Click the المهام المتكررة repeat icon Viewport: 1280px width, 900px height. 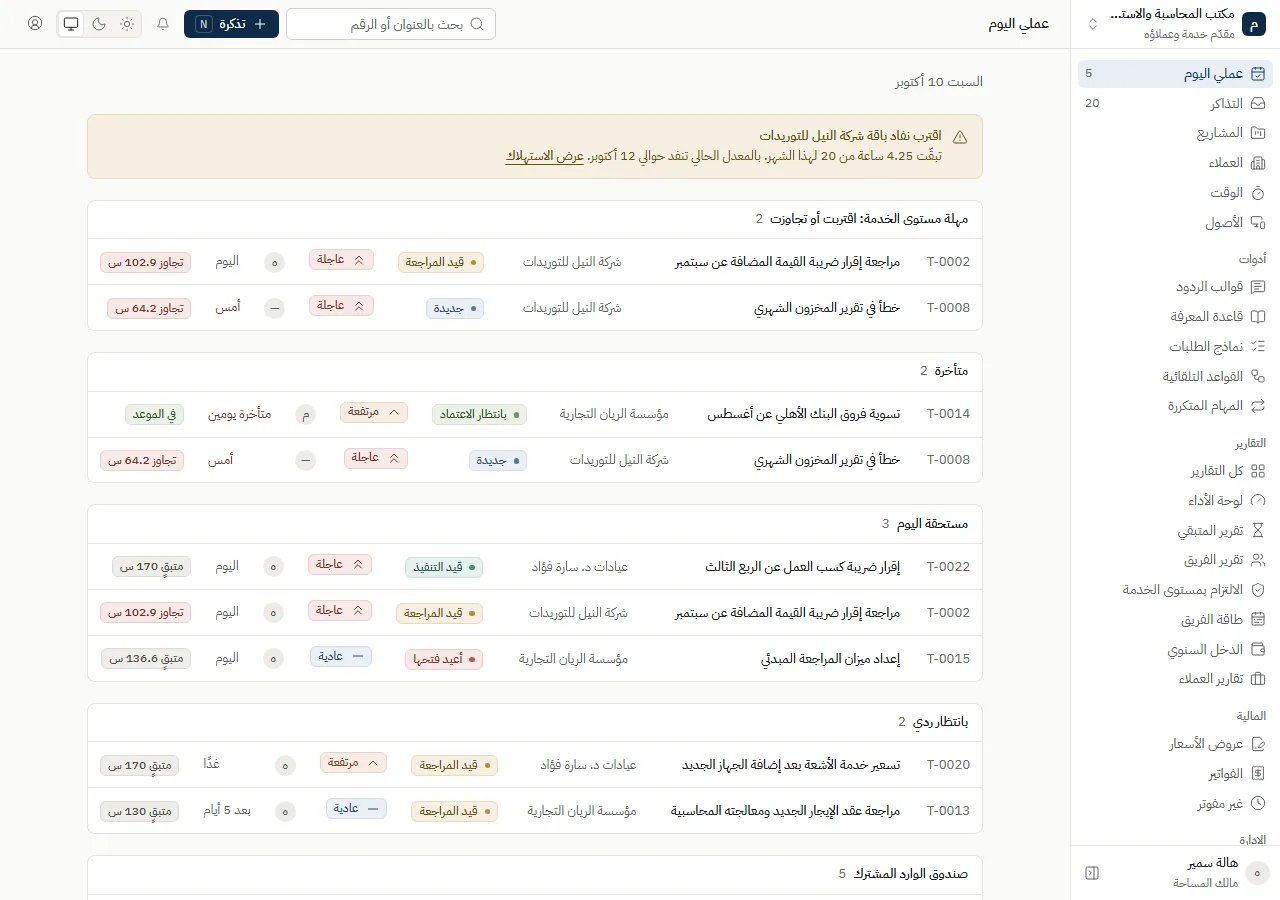click(1258, 406)
